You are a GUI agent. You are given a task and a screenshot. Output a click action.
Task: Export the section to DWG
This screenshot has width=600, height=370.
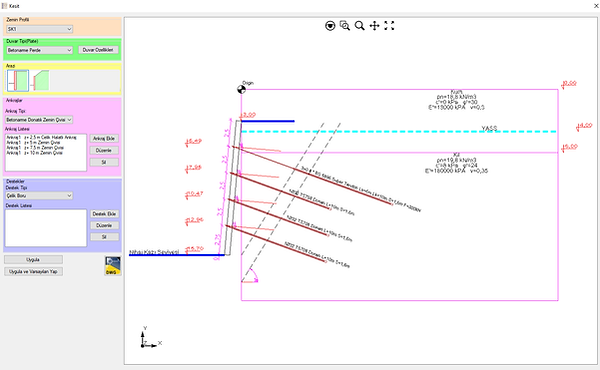[x=112, y=266]
